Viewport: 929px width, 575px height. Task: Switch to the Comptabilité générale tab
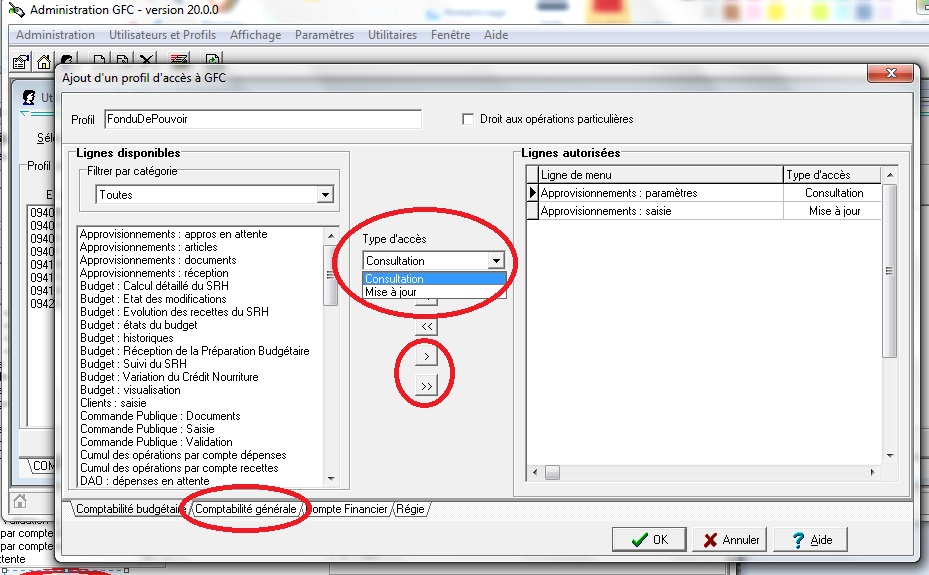click(245, 509)
